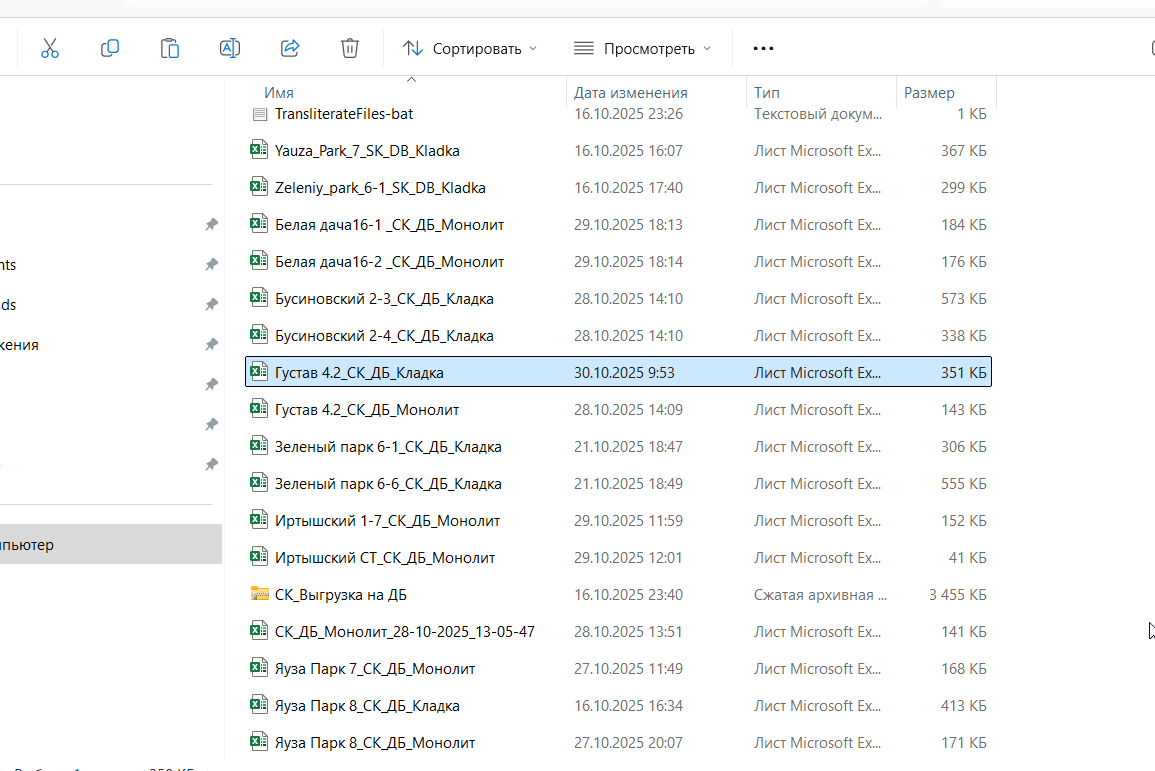Screen dimensions: 1155x771
Task: Click Excel icon of Белая дача16-1 file
Action: click(x=259, y=223)
